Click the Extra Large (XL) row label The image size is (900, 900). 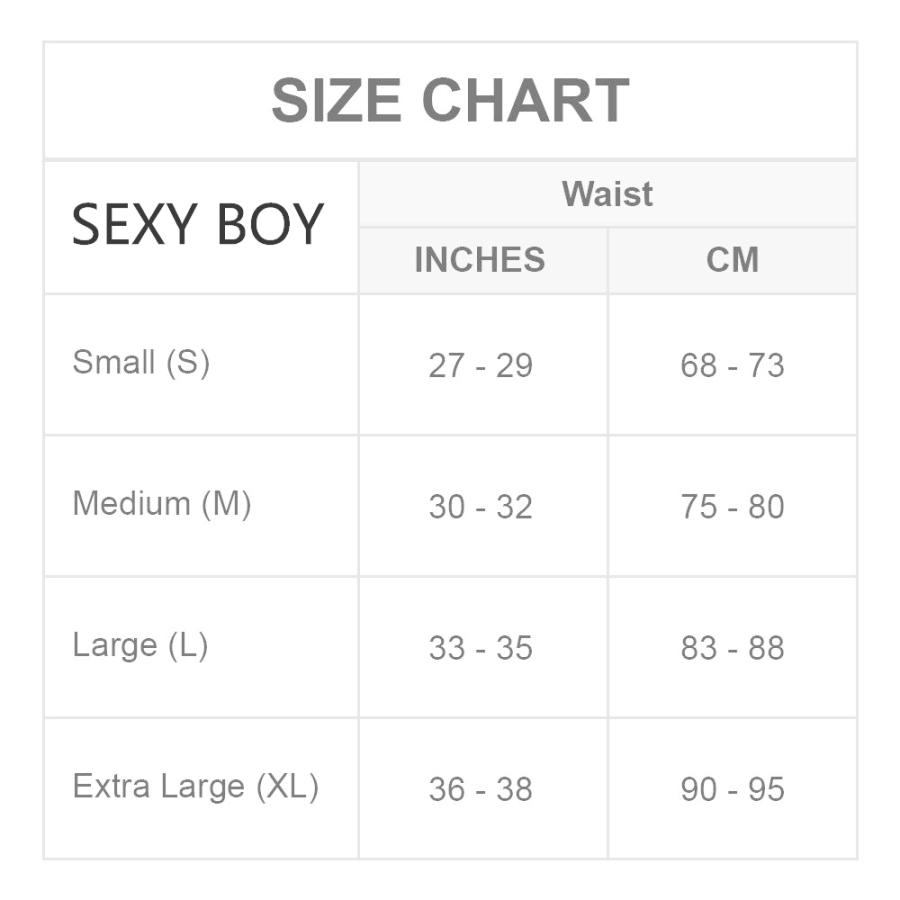[x=195, y=786]
